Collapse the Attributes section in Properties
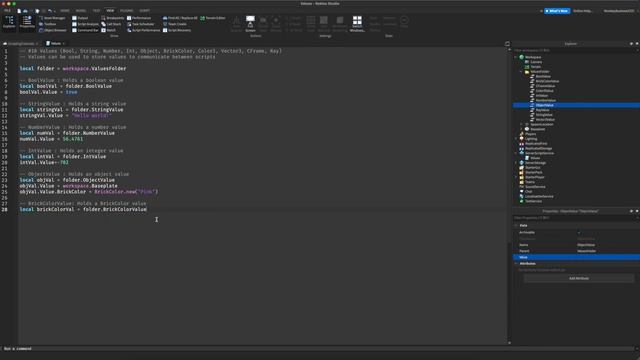 tap(516, 264)
